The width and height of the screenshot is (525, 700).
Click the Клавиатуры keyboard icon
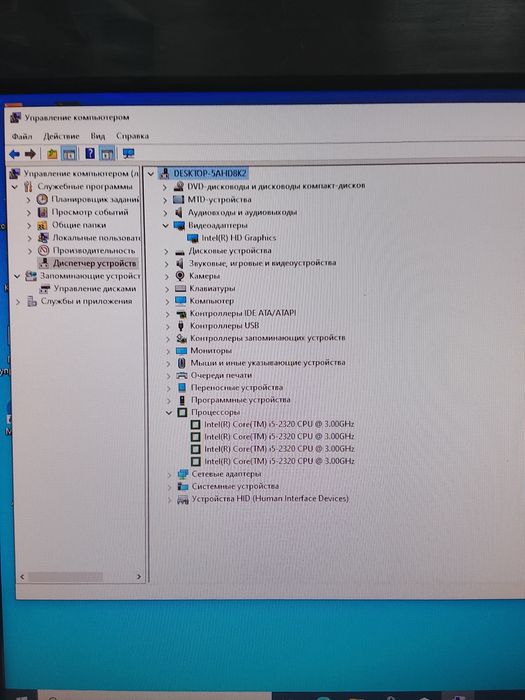[x=180, y=288]
